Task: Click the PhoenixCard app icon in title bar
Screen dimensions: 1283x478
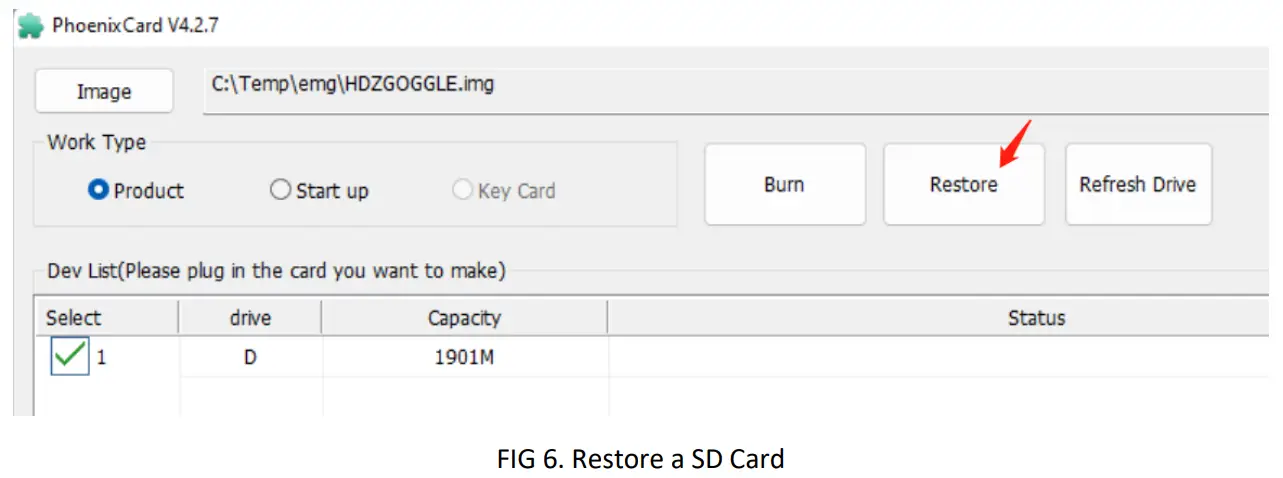Action: click(x=31, y=26)
